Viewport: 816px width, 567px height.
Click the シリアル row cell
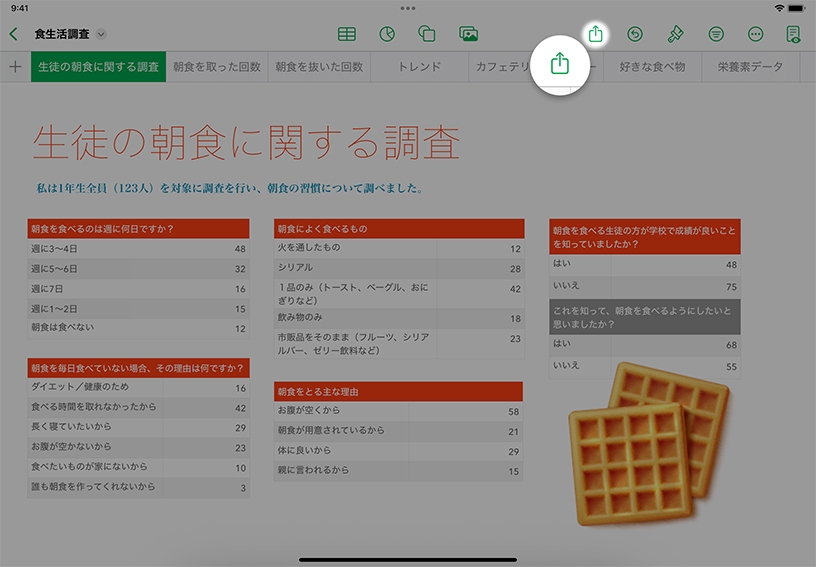click(x=398, y=268)
